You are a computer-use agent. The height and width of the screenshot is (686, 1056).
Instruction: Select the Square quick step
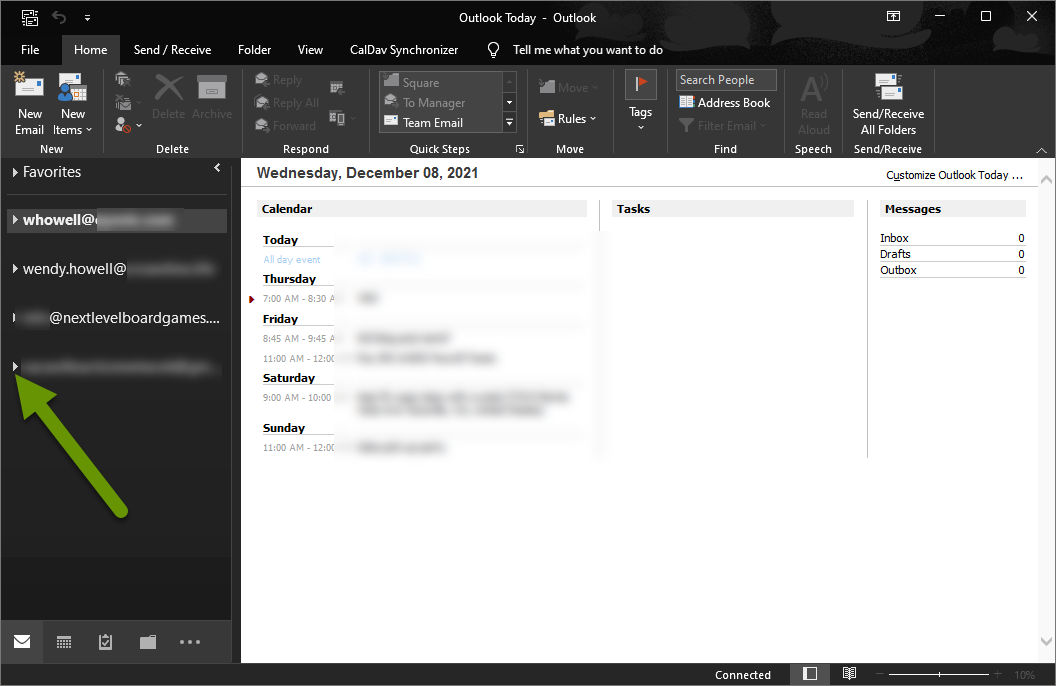click(x=441, y=82)
